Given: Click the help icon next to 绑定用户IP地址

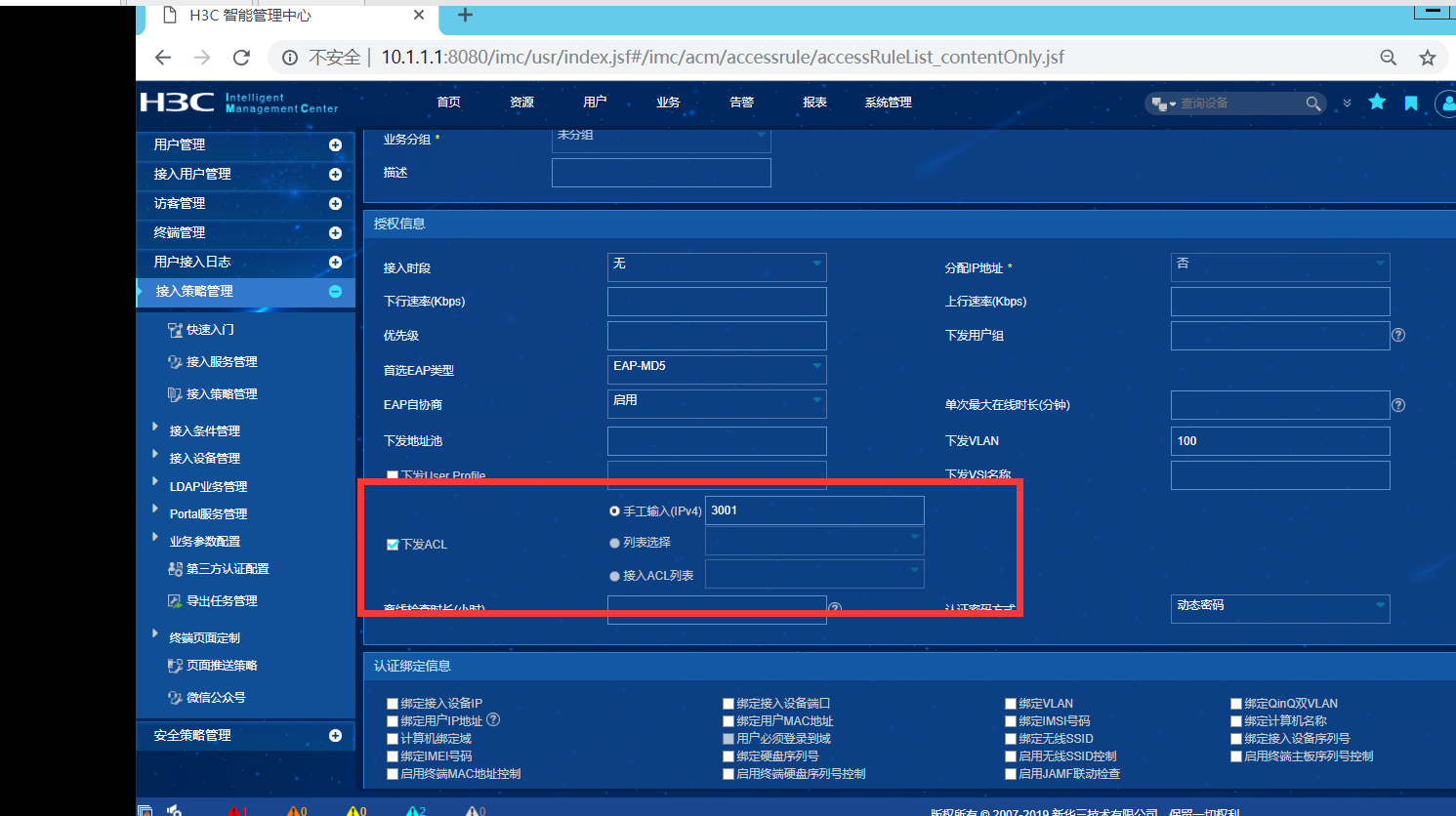Looking at the screenshot, I should coord(493,719).
